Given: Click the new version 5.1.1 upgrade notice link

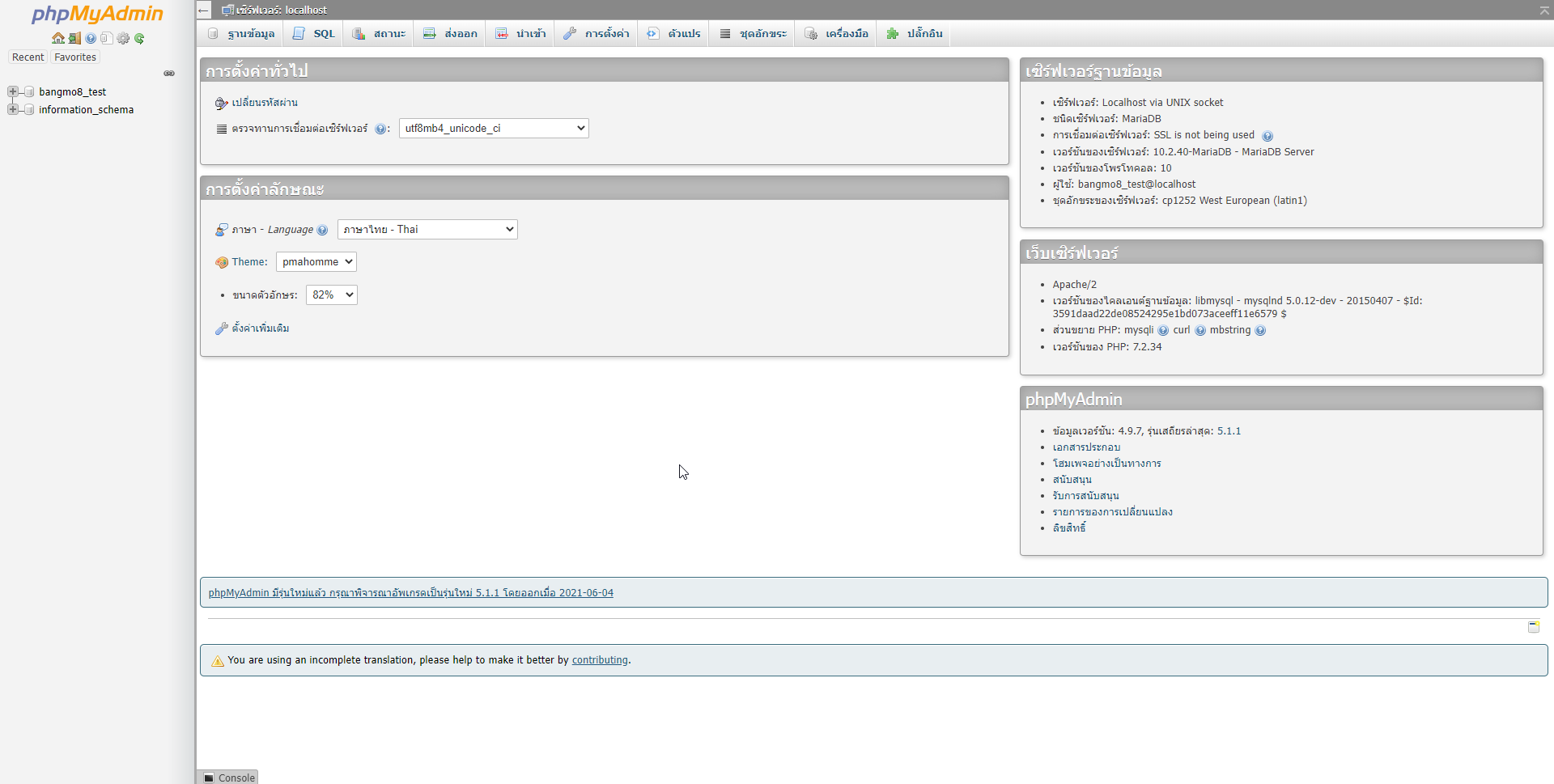Looking at the screenshot, I should (x=411, y=593).
